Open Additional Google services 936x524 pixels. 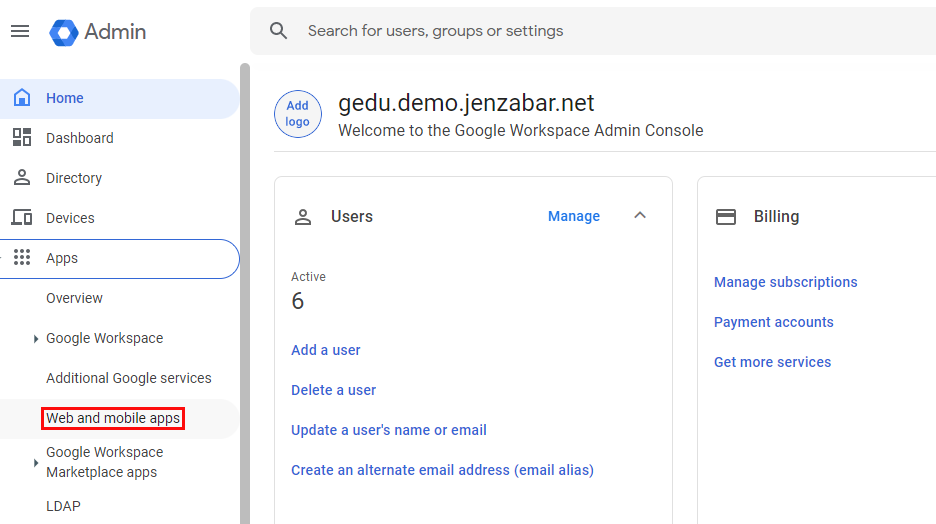point(129,378)
